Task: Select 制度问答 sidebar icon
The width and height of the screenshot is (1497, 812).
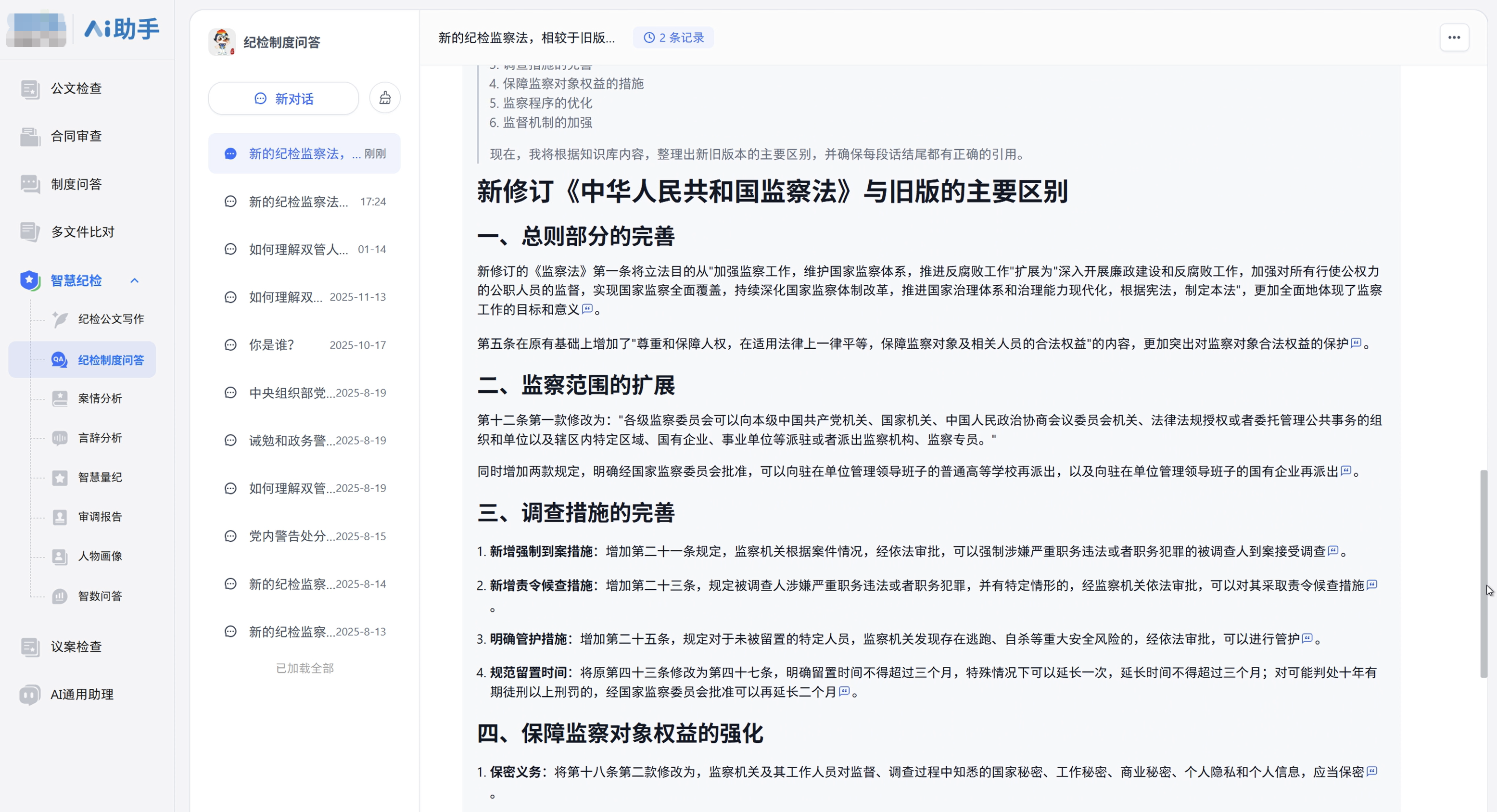Action: pyautogui.click(x=30, y=184)
